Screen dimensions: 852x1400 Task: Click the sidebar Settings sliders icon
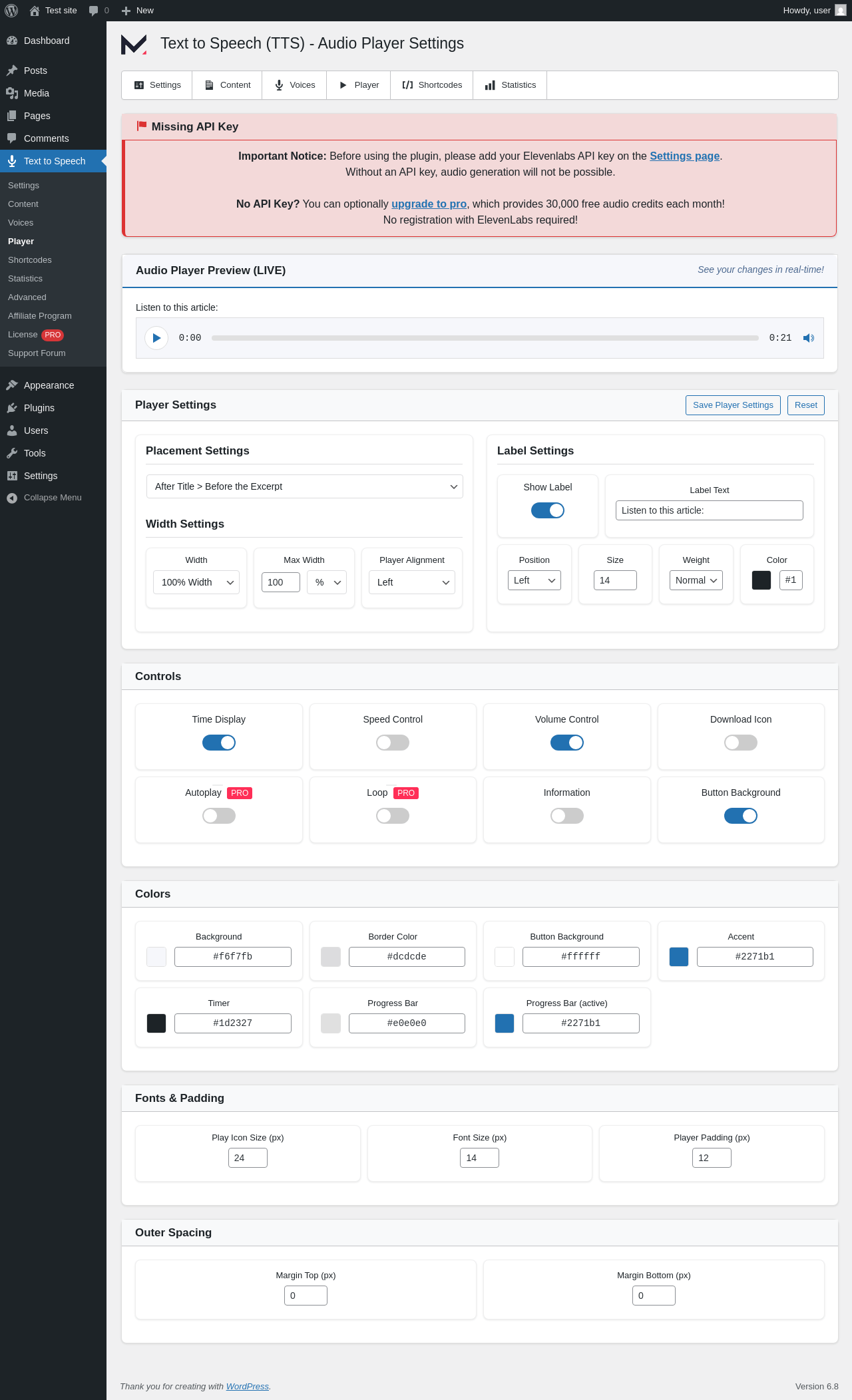[x=12, y=476]
